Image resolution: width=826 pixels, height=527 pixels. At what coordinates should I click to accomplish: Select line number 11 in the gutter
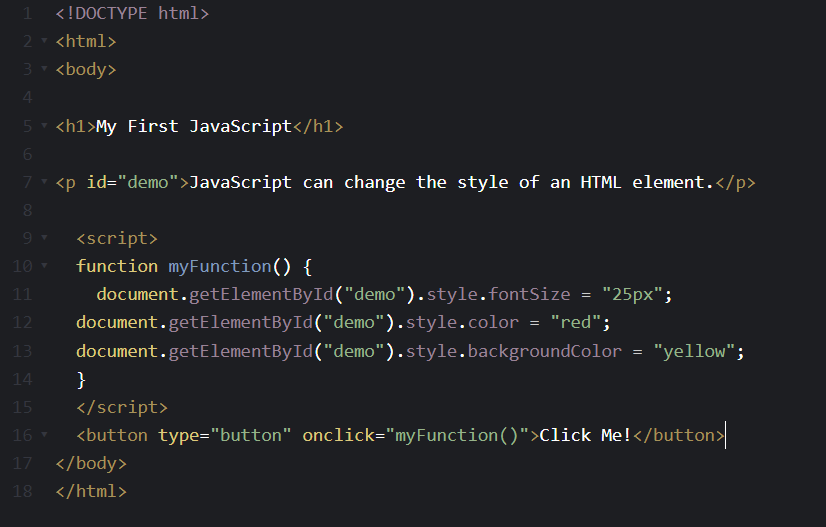pos(22,295)
